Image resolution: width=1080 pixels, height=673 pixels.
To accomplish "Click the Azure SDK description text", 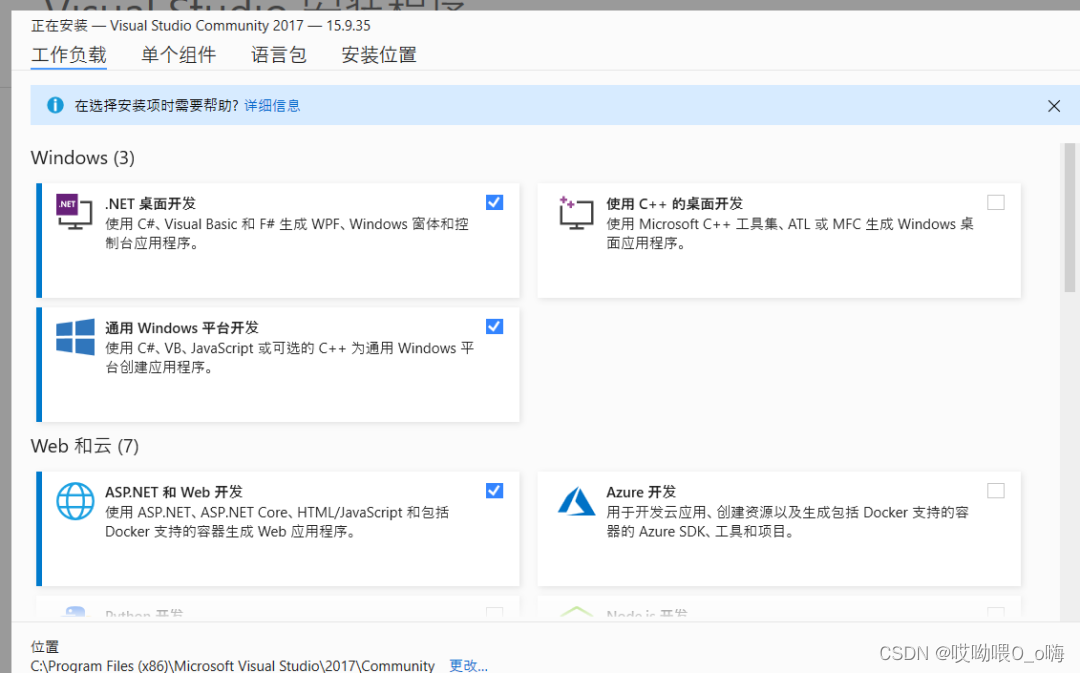I will [787, 522].
